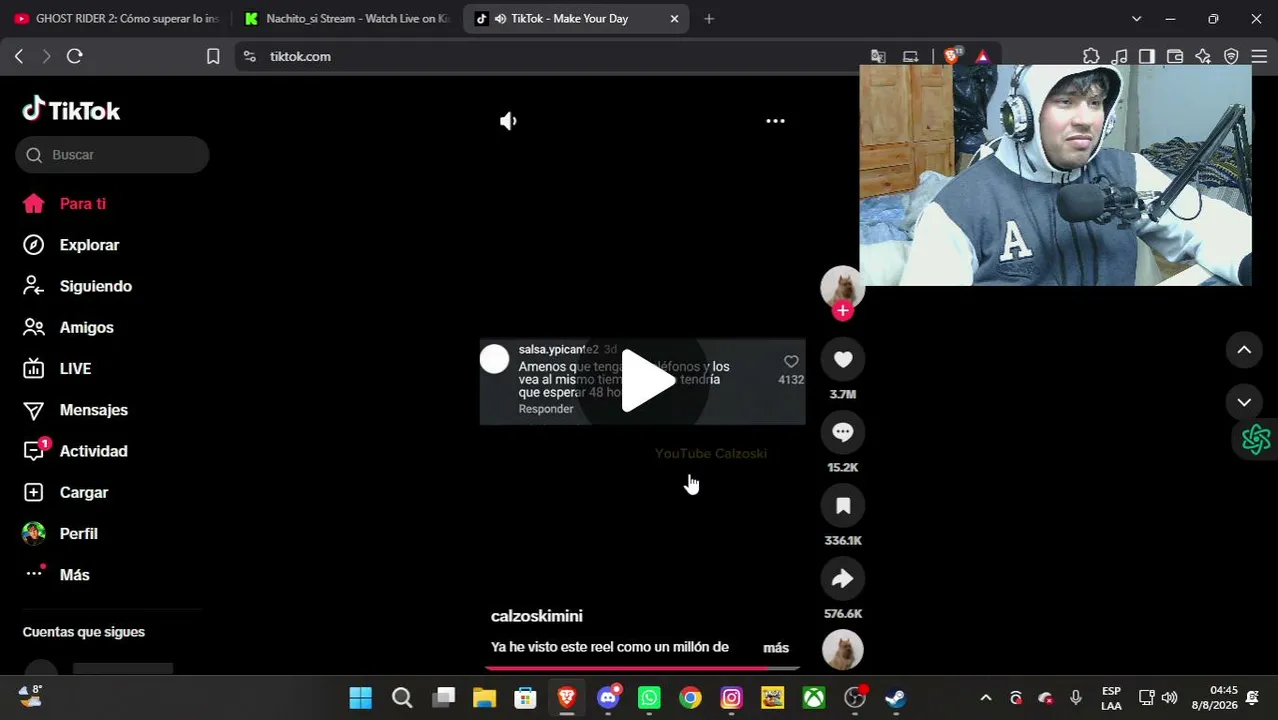The image size is (1278, 720).
Task: Open the tab search dropdown arrow
Action: (1136, 19)
